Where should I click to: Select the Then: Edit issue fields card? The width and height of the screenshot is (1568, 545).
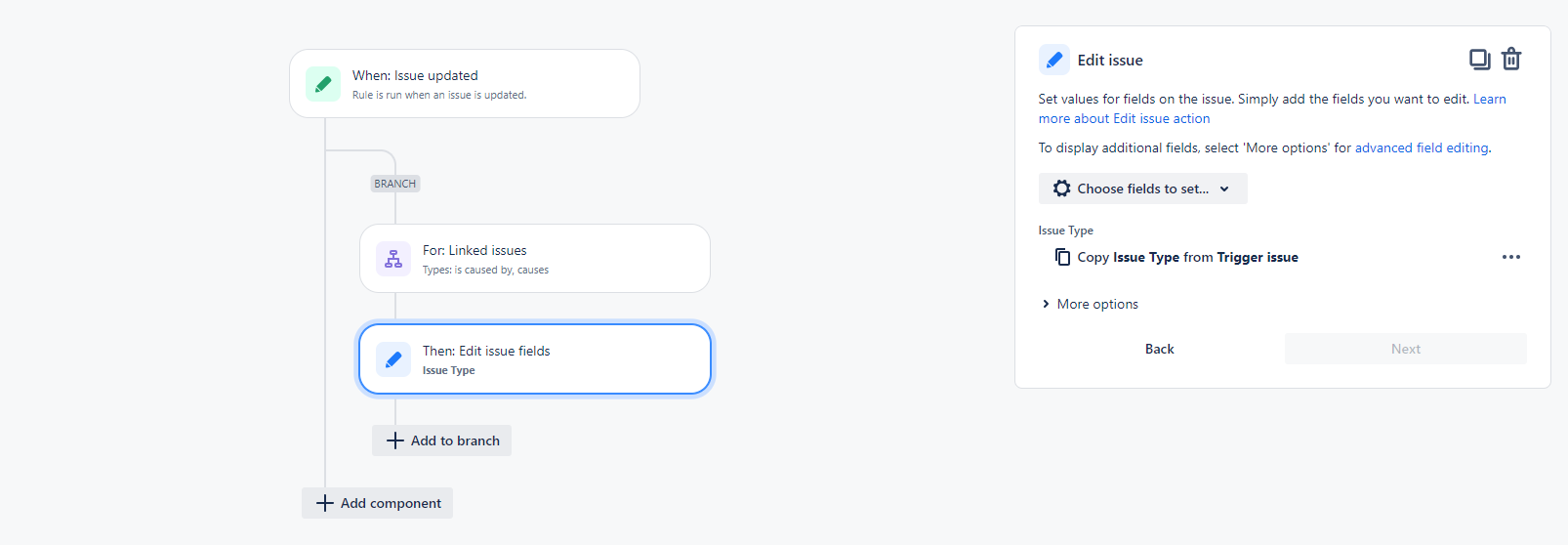tap(535, 359)
